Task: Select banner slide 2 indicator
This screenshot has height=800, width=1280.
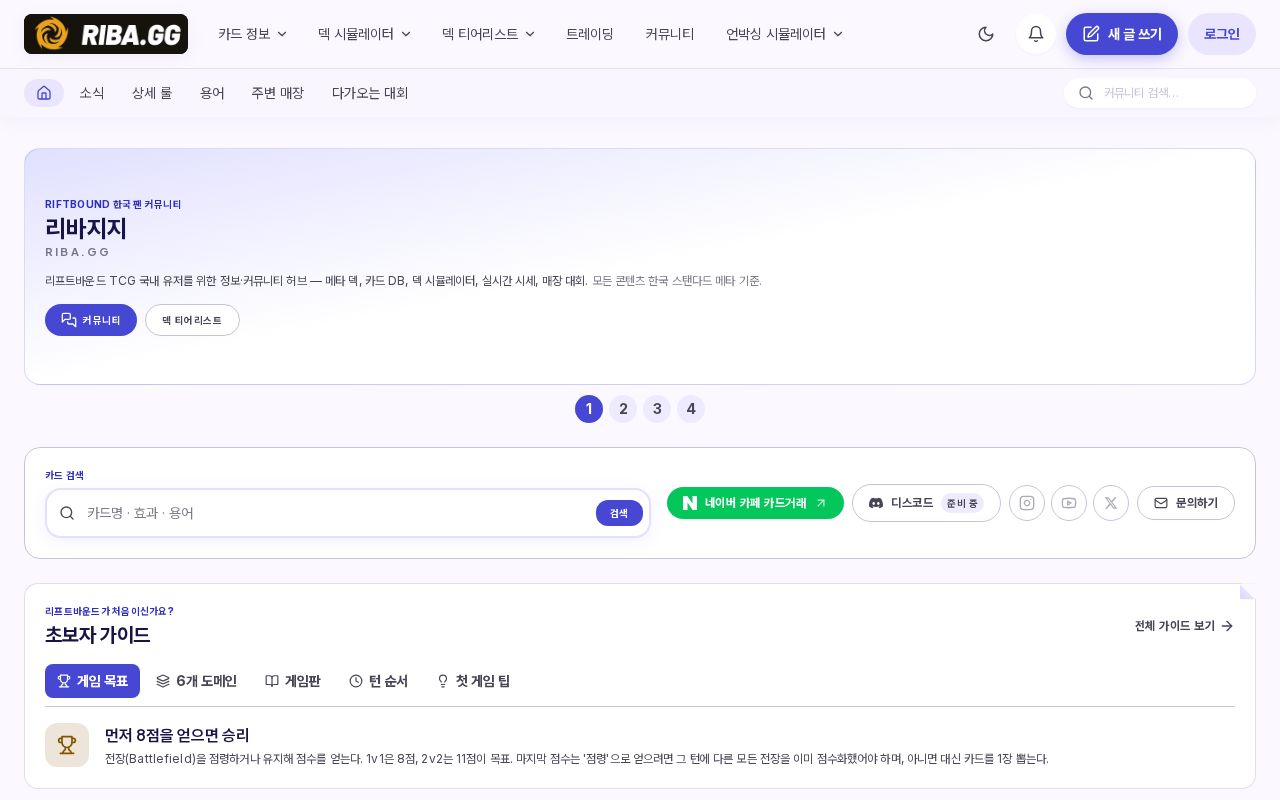Action: click(x=623, y=409)
